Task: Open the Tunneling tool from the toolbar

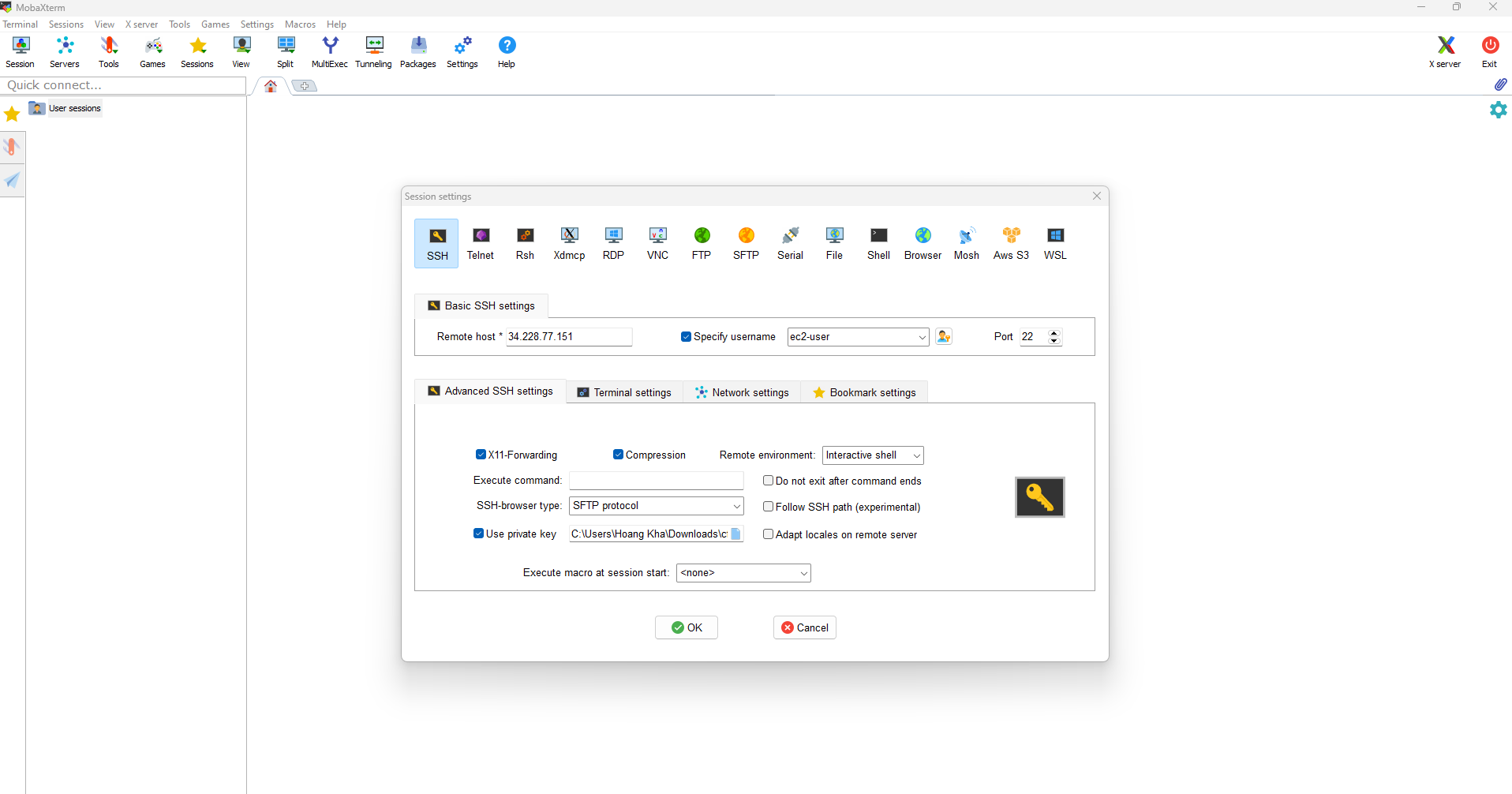Action: click(x=373, y=51)
